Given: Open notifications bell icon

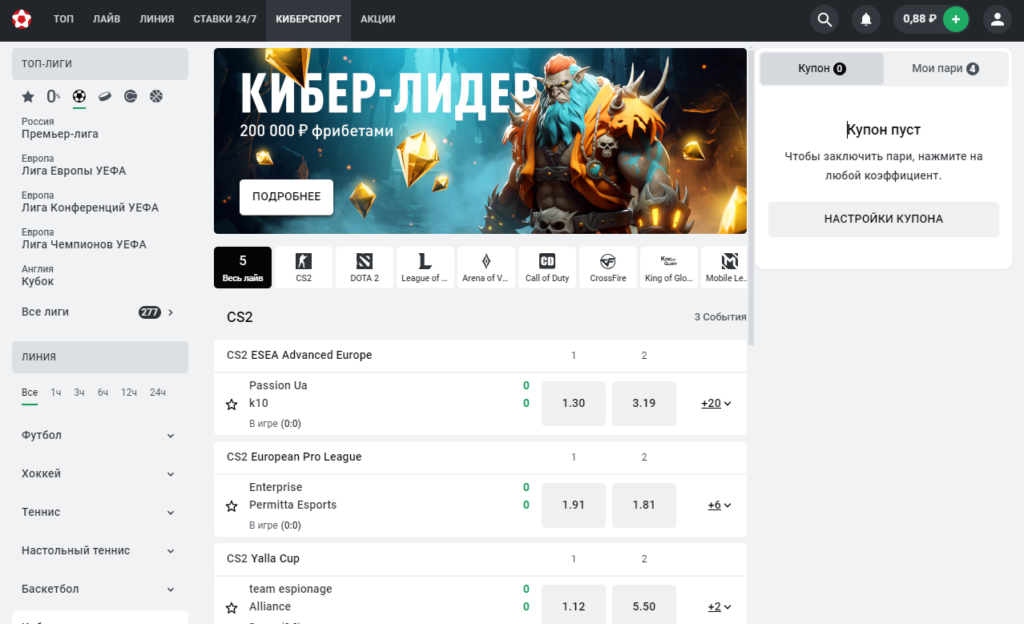Looking at the screenshot, I should (x=866, y=19).
